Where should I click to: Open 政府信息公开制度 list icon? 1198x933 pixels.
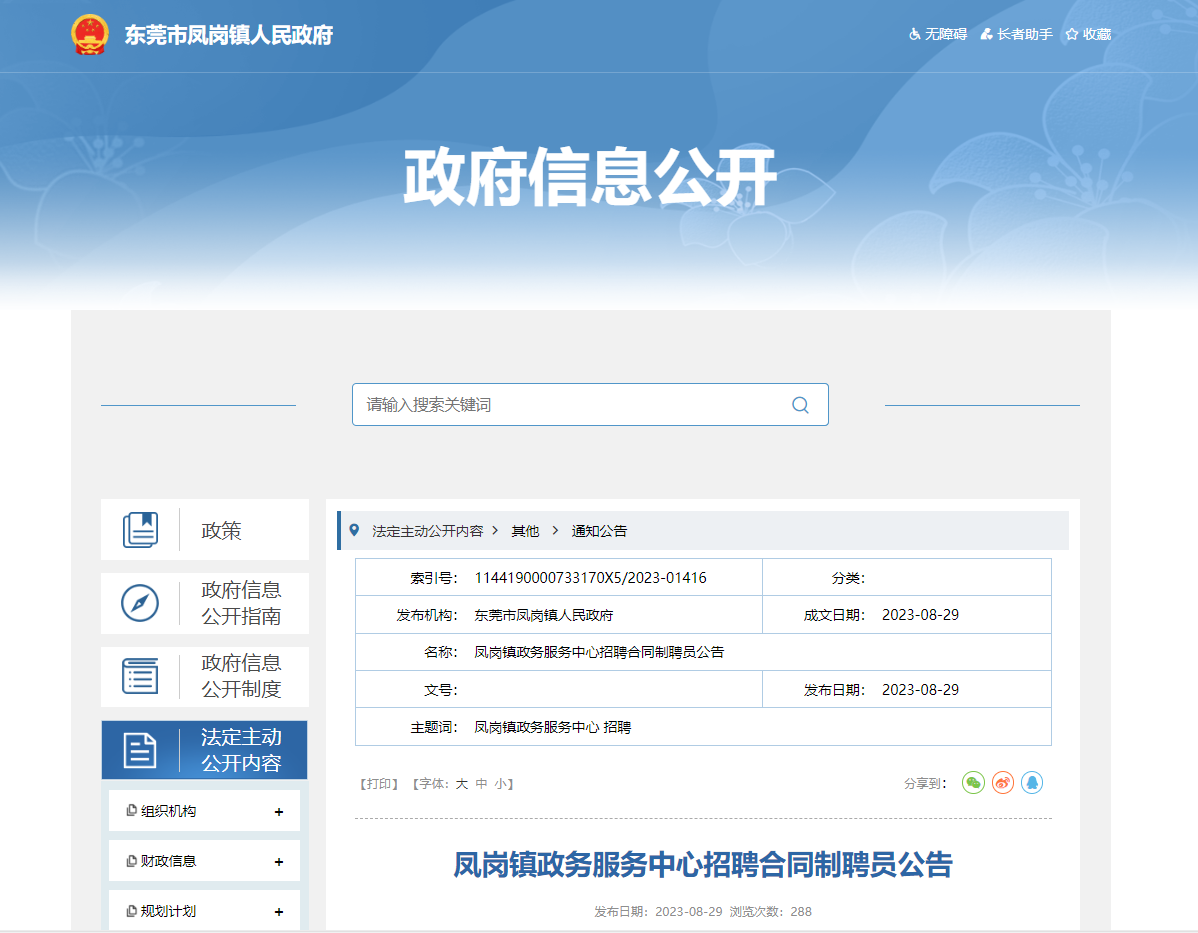point(140,676)
